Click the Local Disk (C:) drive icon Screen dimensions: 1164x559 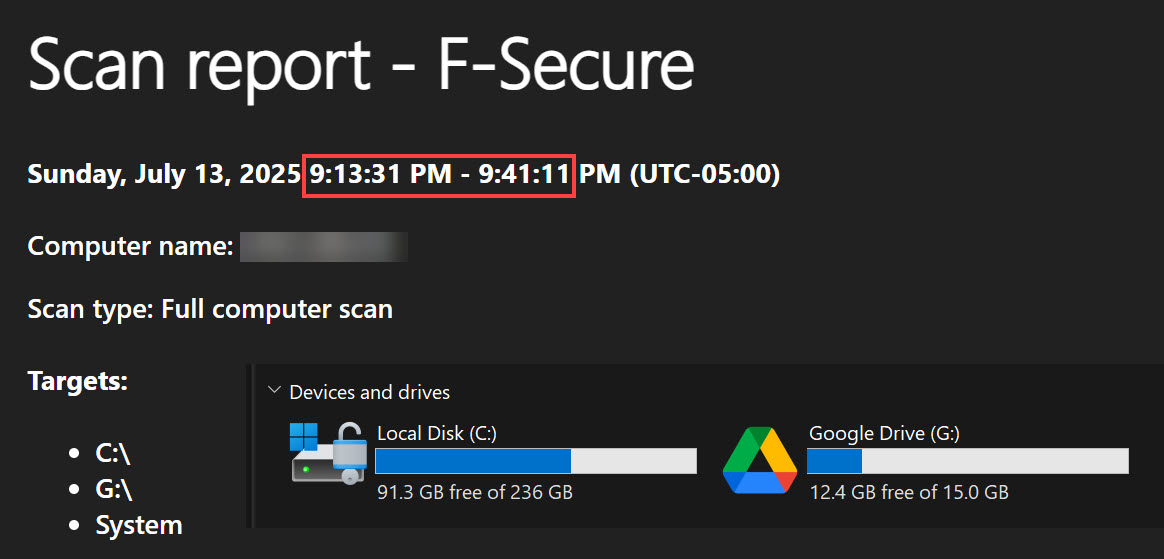click(327, 452)
